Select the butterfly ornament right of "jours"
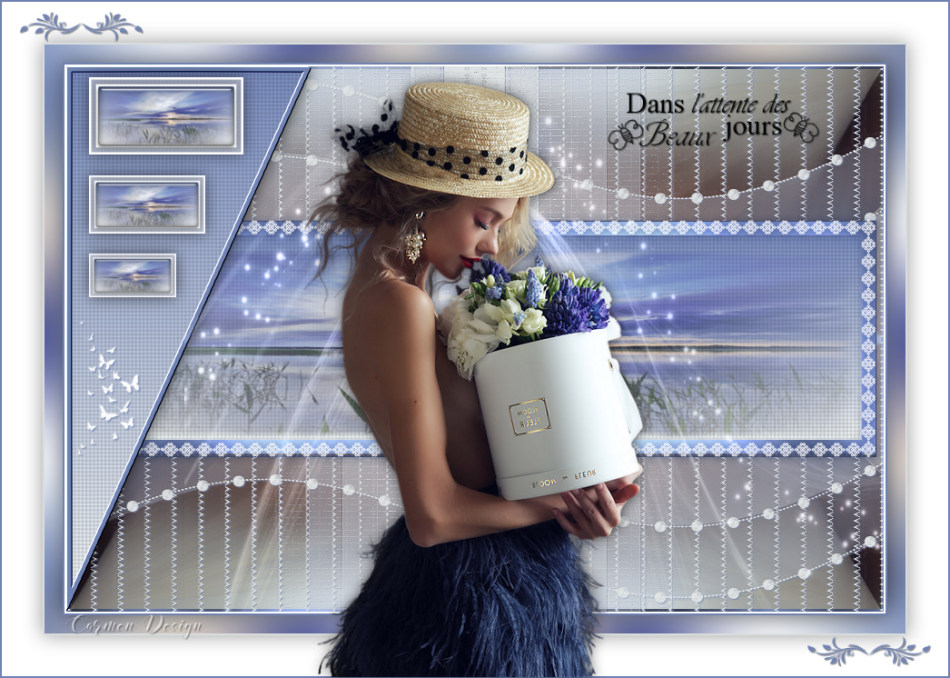Screen dimensions: 950x678 click(801, 126)
